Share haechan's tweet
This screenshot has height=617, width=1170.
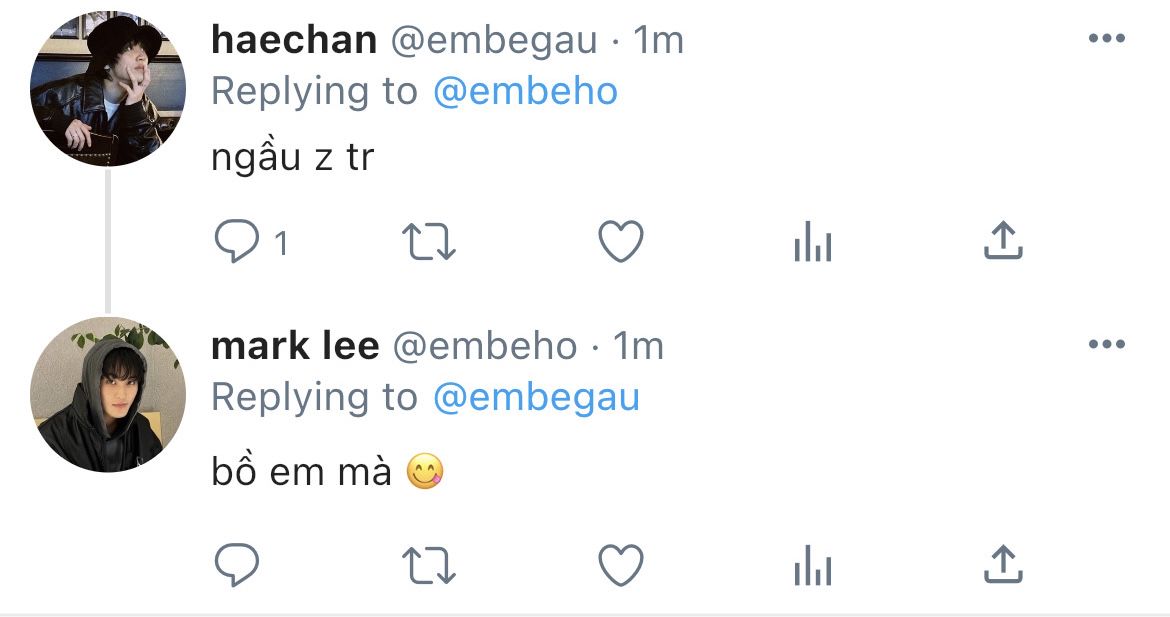[x=1002, y=241]
